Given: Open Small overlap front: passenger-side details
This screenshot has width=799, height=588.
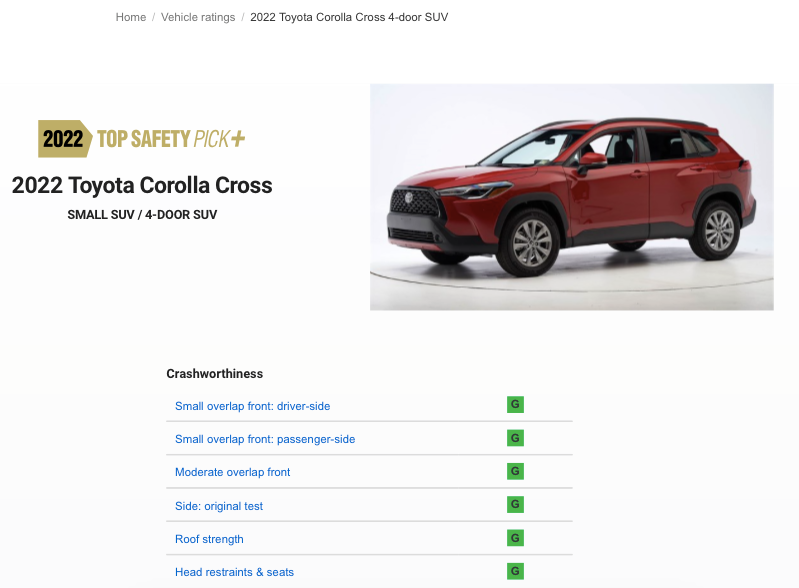Looking at the screenshot, I should [265, 439].
